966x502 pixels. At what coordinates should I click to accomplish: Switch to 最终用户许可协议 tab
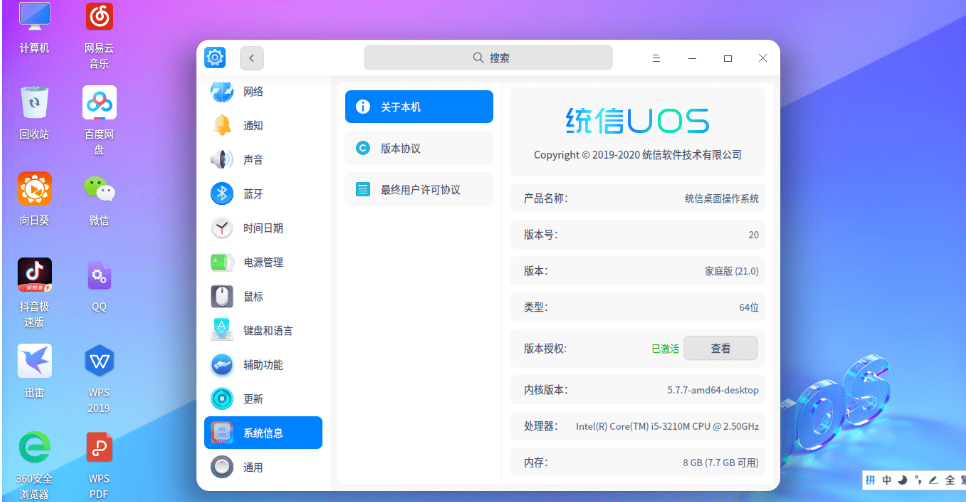[419, 190]
